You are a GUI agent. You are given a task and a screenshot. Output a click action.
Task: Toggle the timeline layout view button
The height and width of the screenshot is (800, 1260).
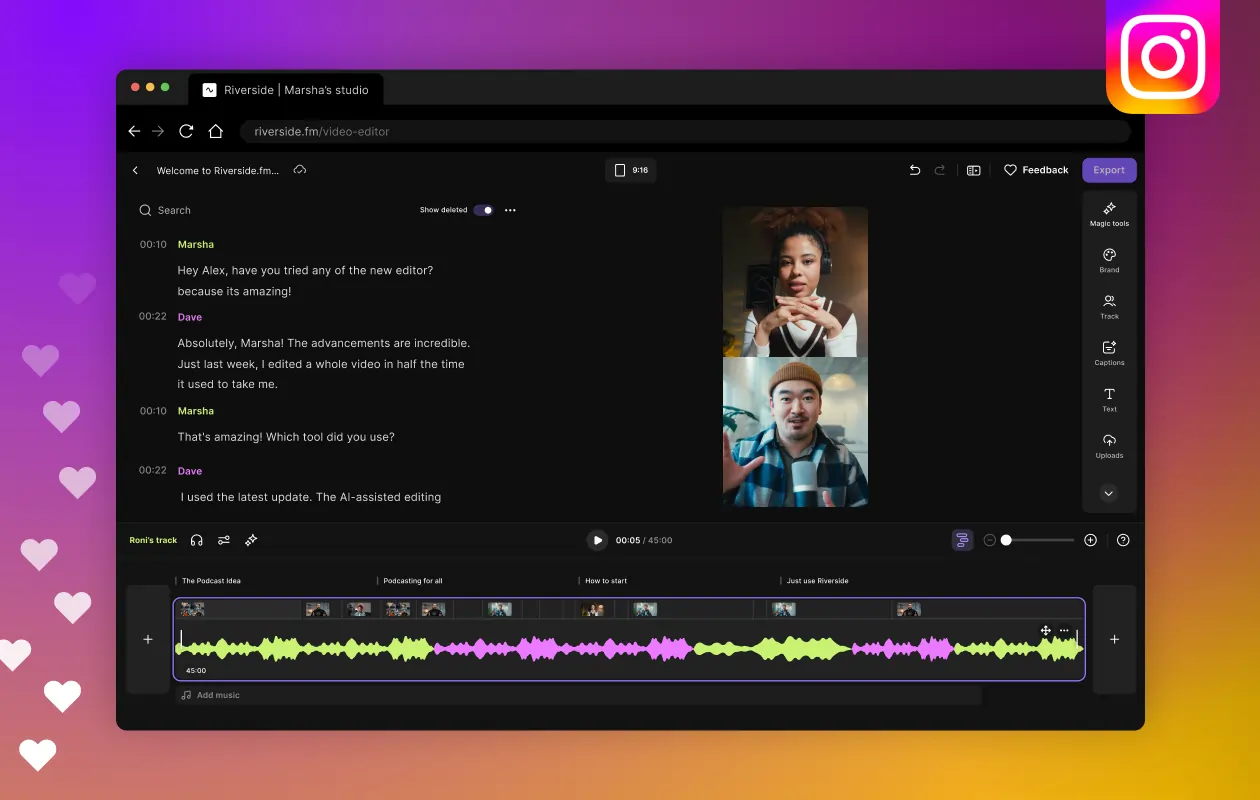pyautogui.click(x=961, y=539)
